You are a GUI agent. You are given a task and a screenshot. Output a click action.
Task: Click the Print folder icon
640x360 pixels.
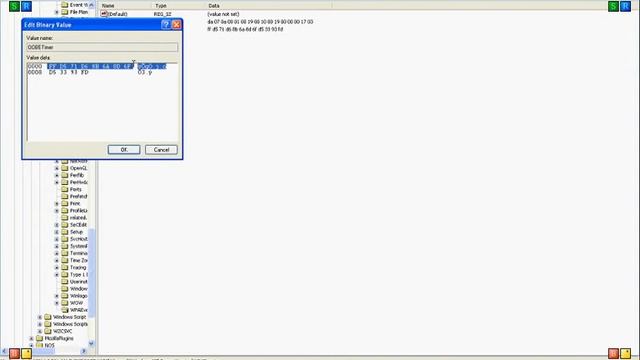64,204
